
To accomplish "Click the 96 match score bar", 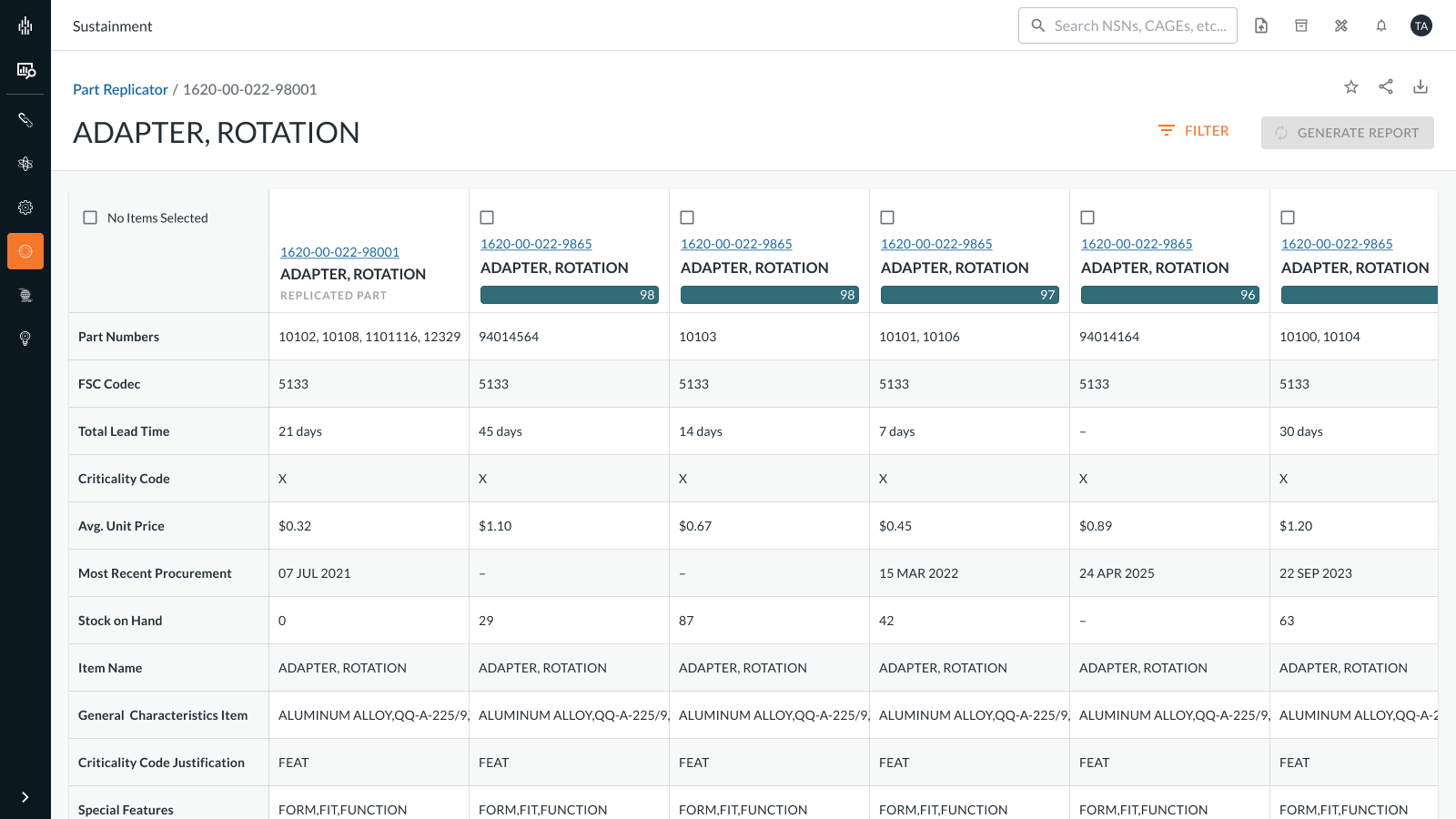I will click(x=1170, y=295).
